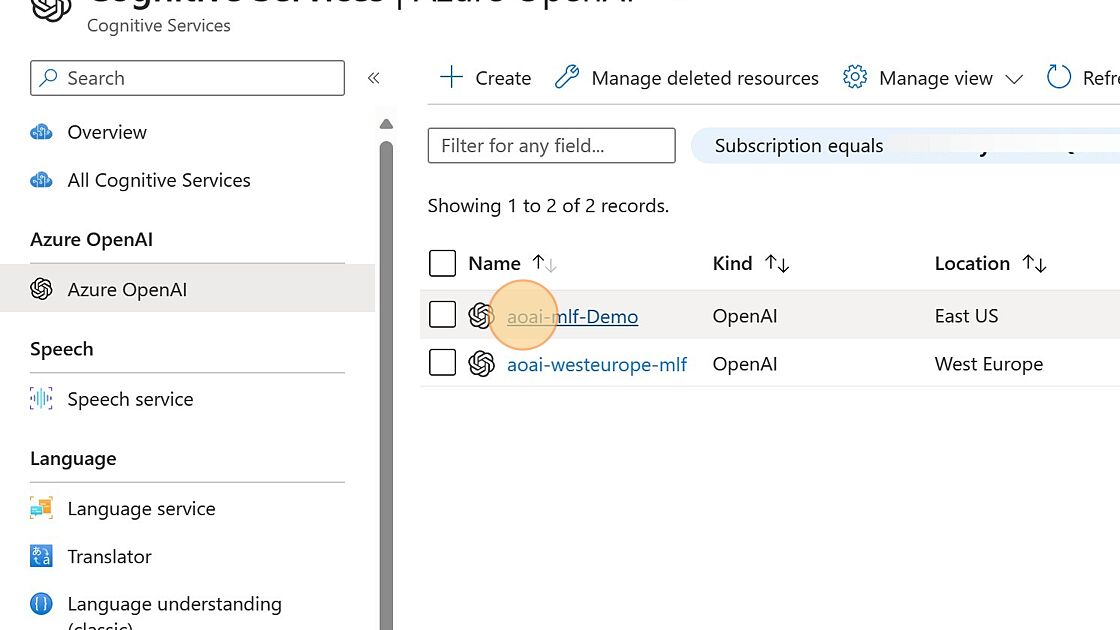Check the box for aoai-mlf-Demo
This screenshot has width=1120, height=630.
[x=442, y=315]
